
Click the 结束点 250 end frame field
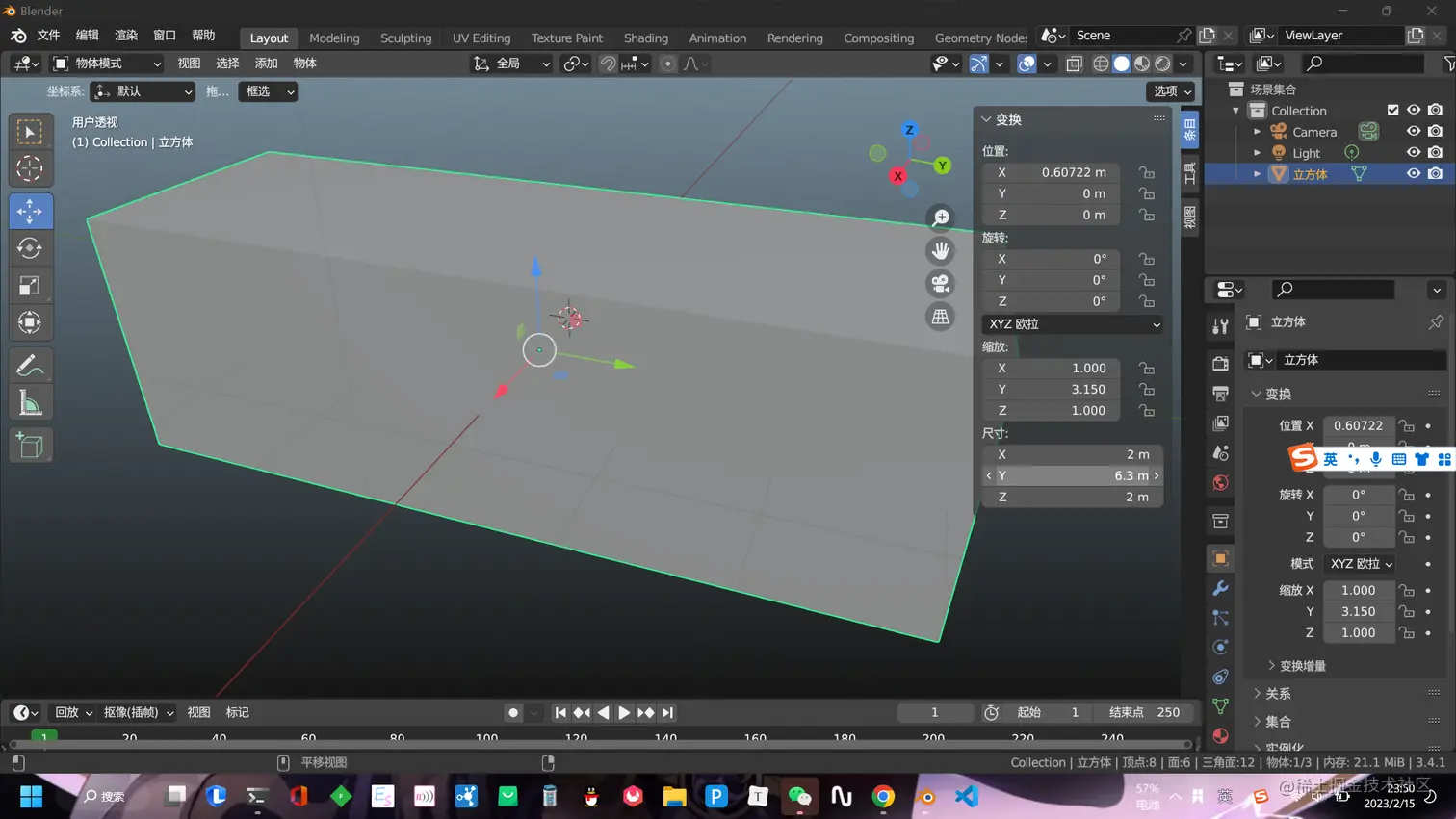click(x=1144, y=713)
